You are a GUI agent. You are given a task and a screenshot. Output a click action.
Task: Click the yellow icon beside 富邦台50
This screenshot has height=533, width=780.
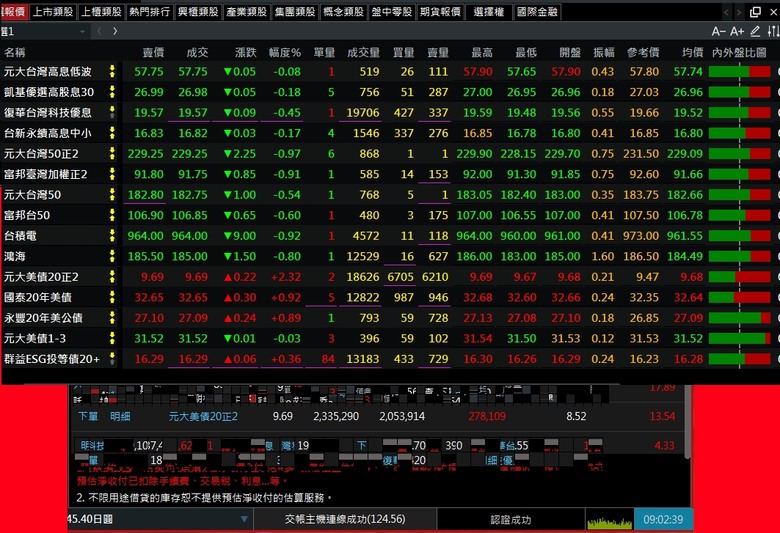point(112,215)
